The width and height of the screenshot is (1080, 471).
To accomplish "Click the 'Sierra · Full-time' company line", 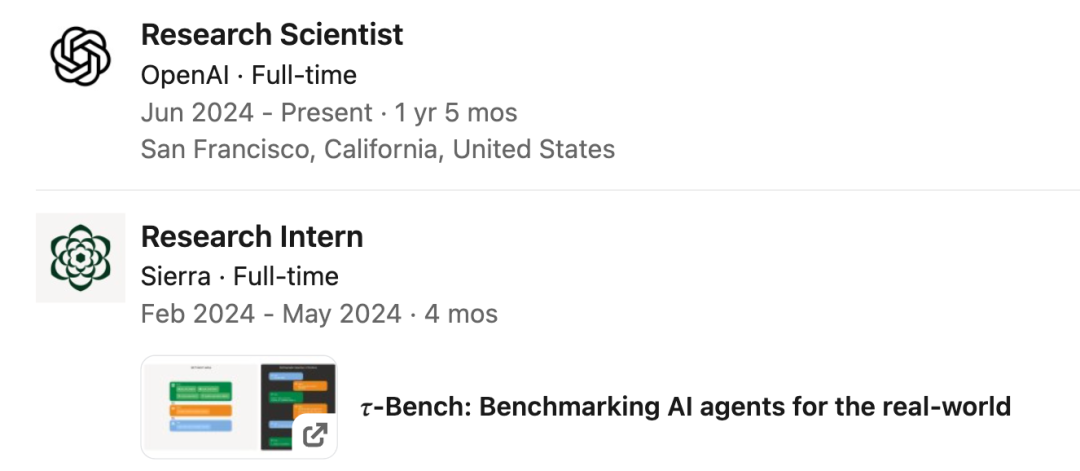I will [x=240, y=276].
